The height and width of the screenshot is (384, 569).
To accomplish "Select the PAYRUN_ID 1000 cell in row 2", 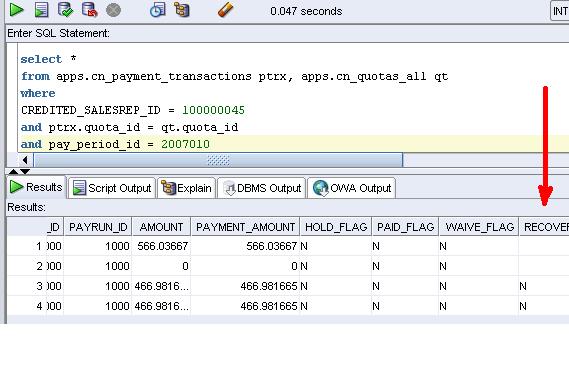I will coord(98,266).
